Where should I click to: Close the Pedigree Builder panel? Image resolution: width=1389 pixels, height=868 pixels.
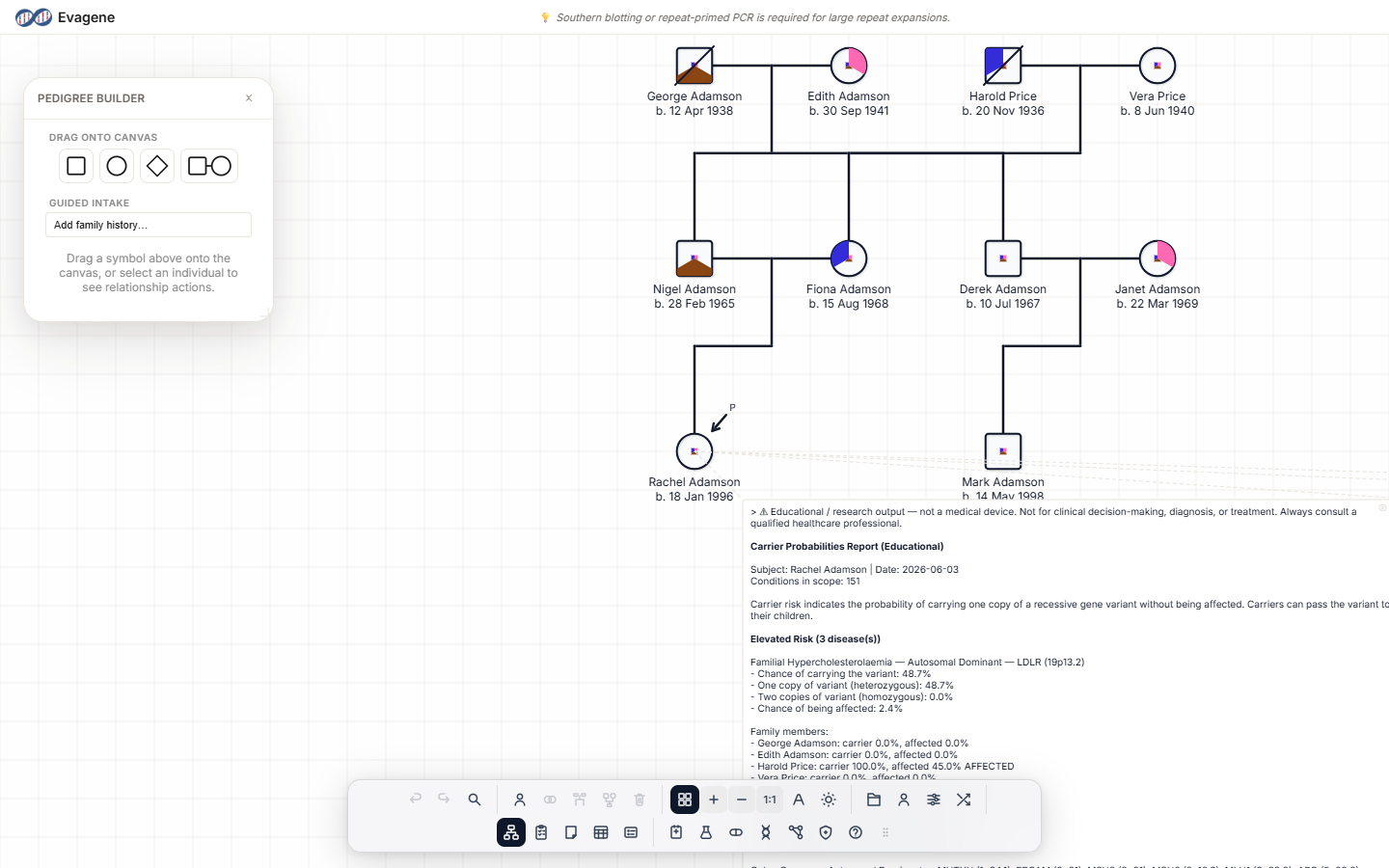(x=249, y=97)
